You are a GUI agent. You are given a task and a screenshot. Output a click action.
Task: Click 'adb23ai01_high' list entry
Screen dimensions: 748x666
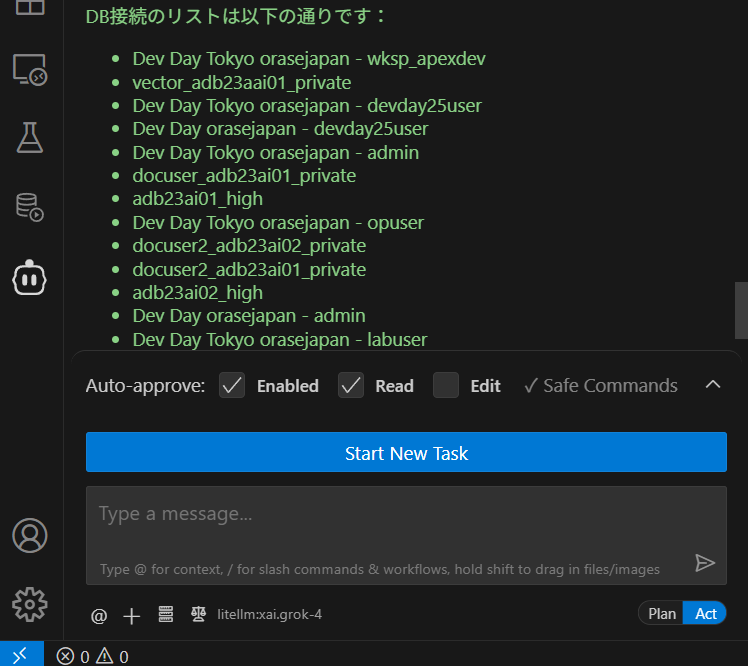197,199
